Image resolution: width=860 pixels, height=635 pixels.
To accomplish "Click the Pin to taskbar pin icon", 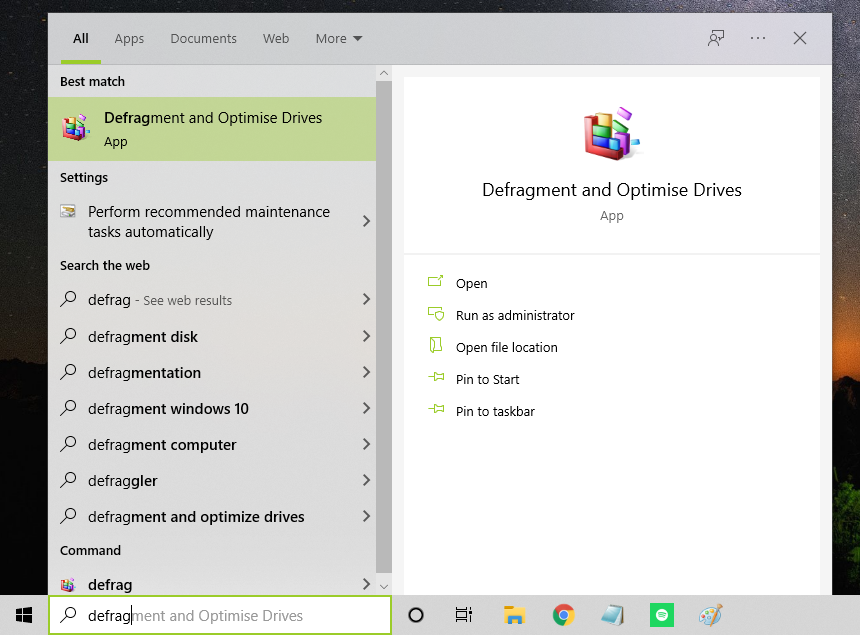I will 436,409.
